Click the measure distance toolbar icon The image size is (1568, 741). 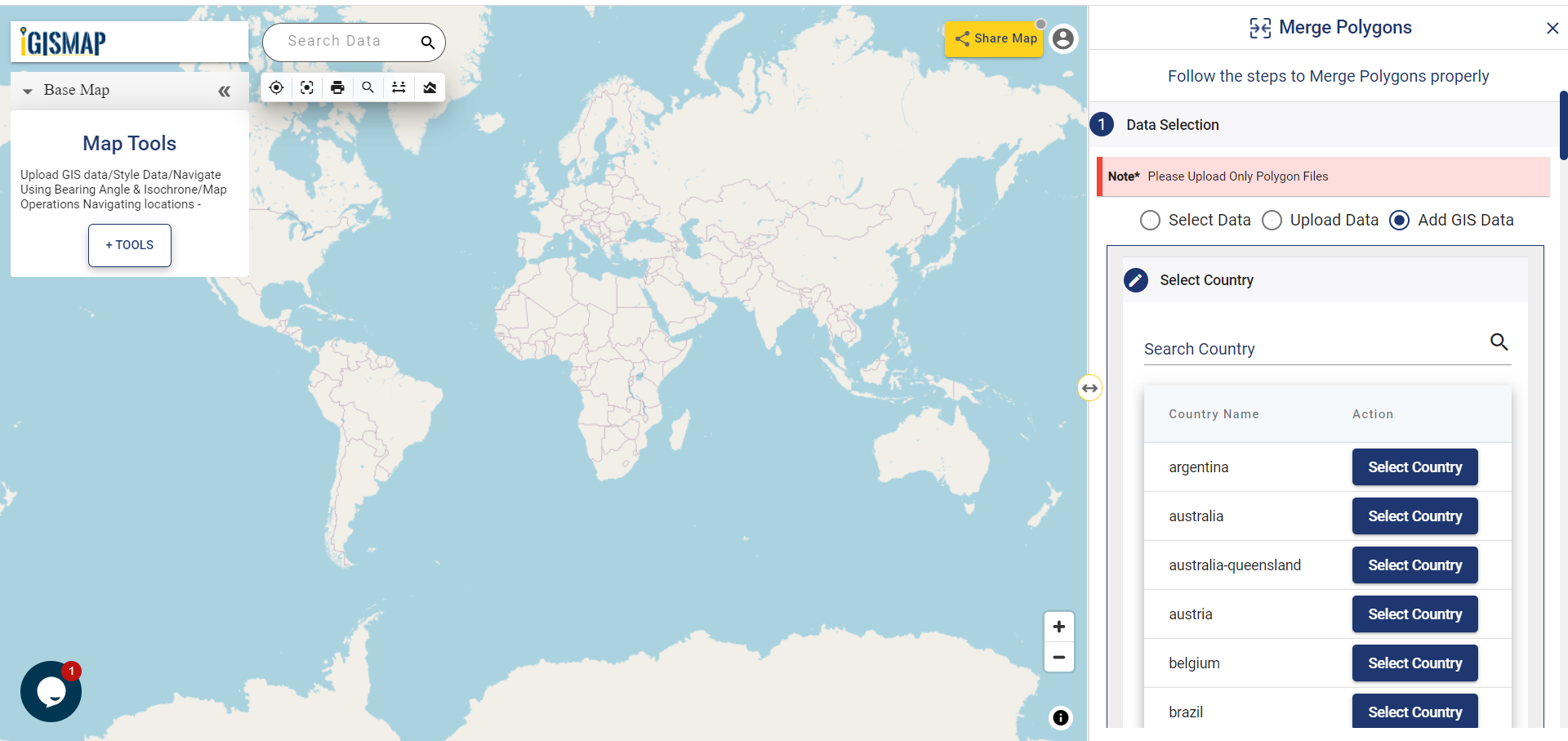coord(399,87)
